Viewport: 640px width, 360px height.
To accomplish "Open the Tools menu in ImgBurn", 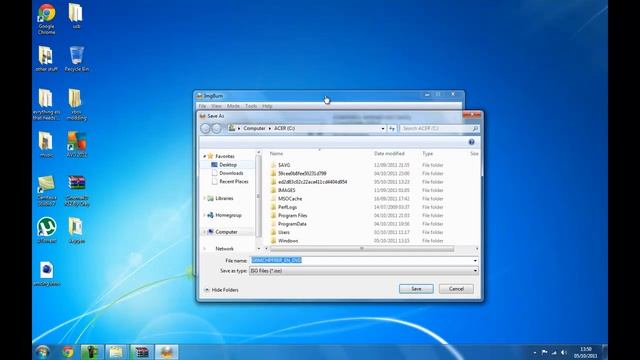I will point(251,106).
